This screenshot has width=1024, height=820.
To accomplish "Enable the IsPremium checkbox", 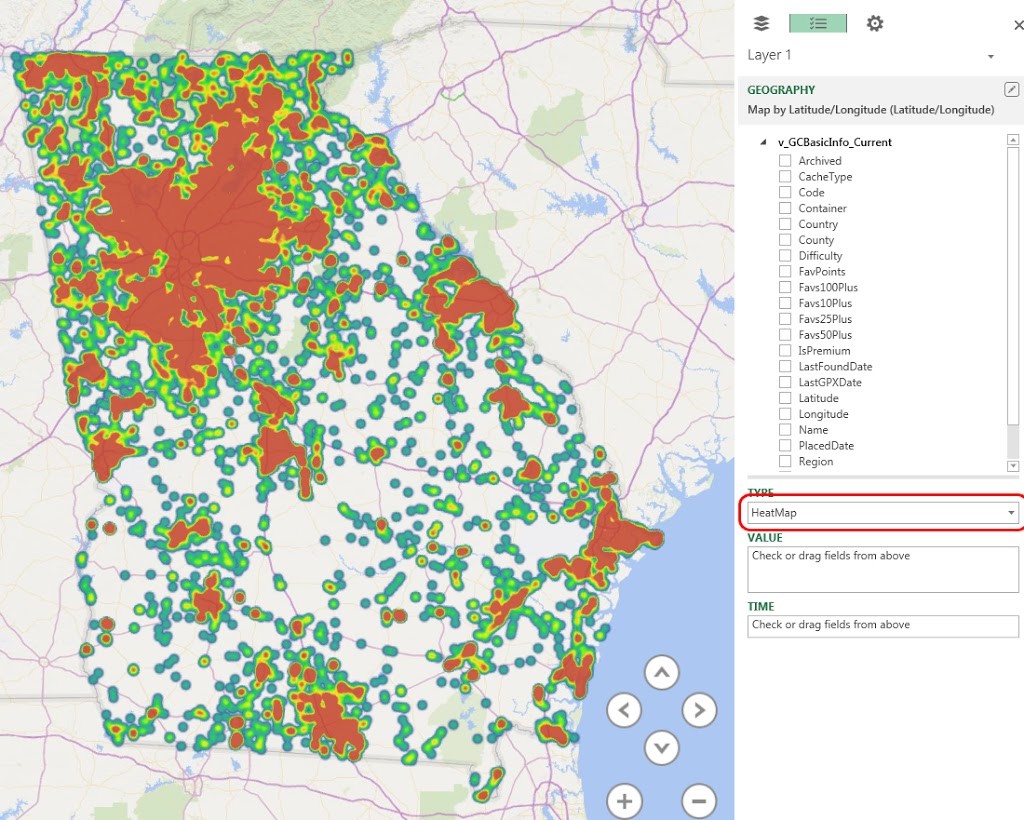I will click(785, 350).
